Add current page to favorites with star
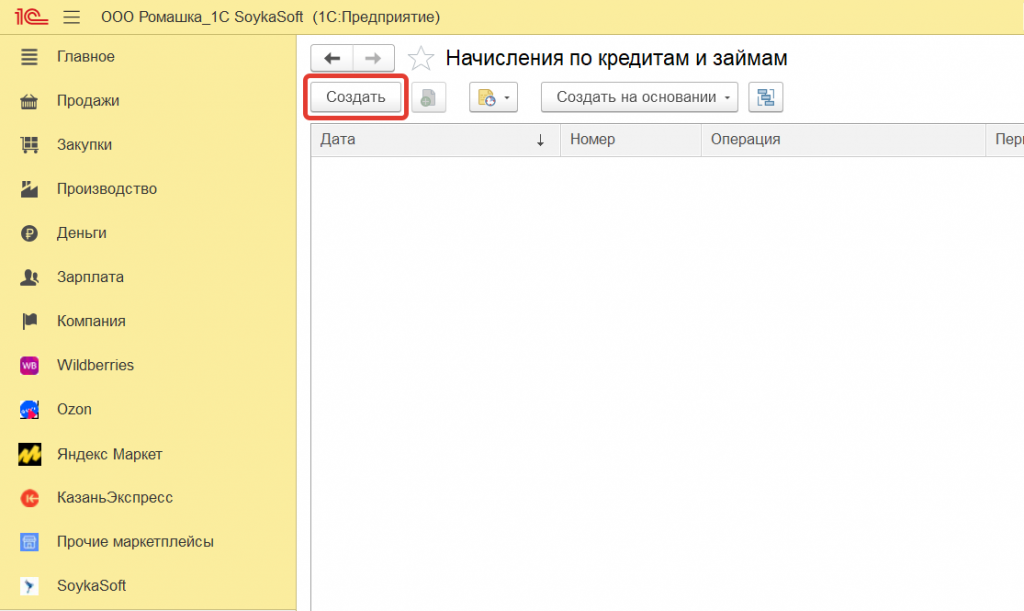The width and height of the screenshot is (1024, 611). [x=421, y=59]
